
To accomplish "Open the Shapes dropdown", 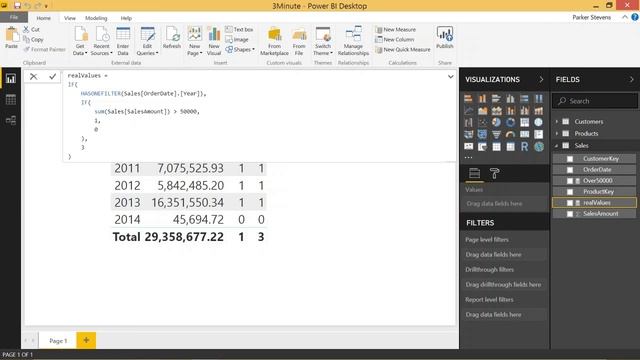I will 240,49.
